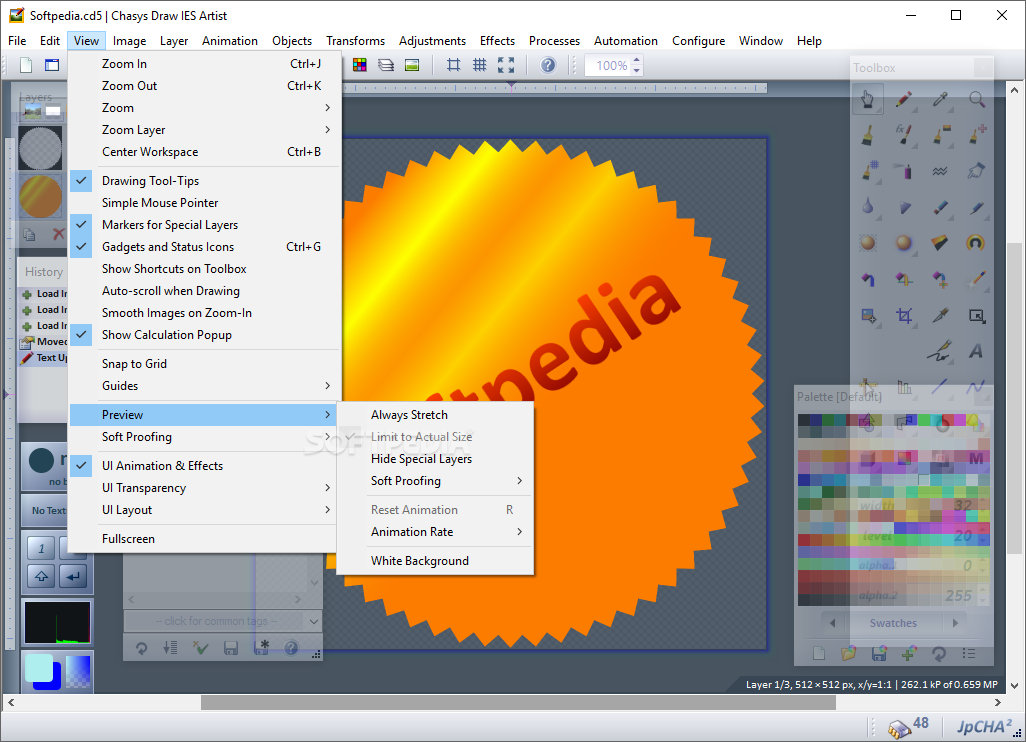This screenshot has width=1026, height=742.
Task: Select the fx effects brush tool
Action: tap(904, 135)
